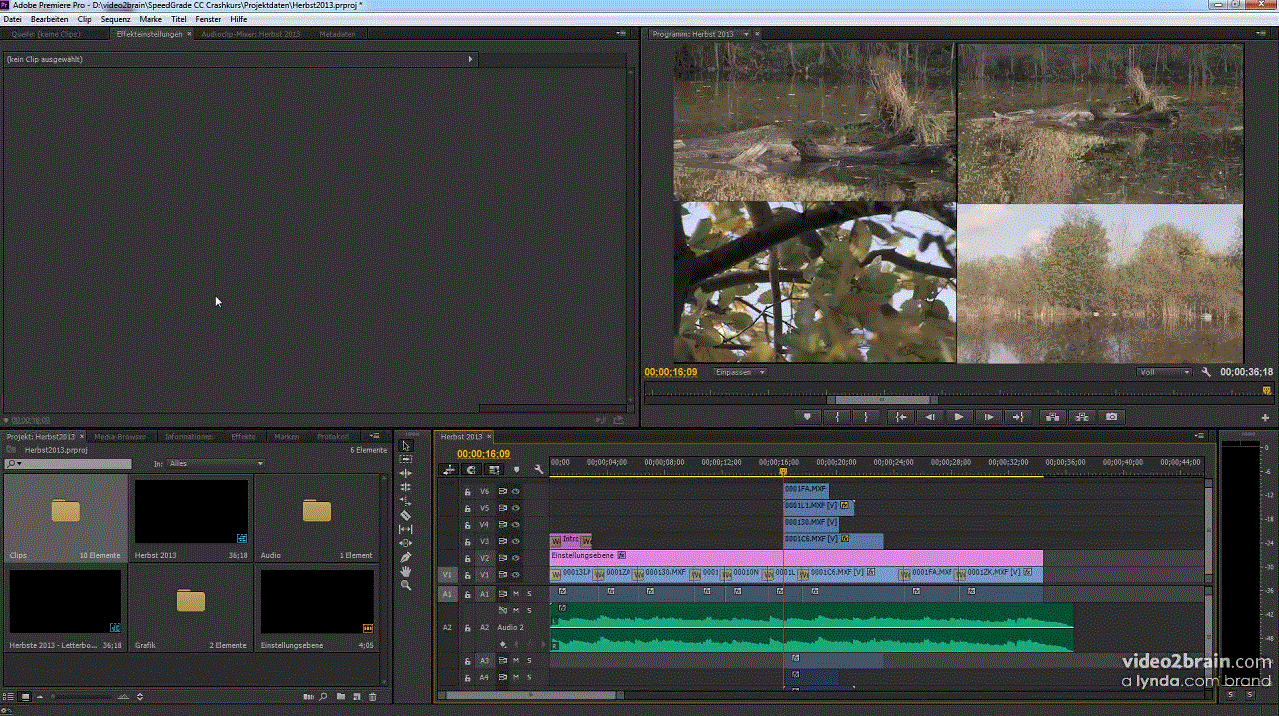Viewport: 1279px width, 716px height.
Task: Export frame with the camera icon
Action: (x=1111, y=417)
